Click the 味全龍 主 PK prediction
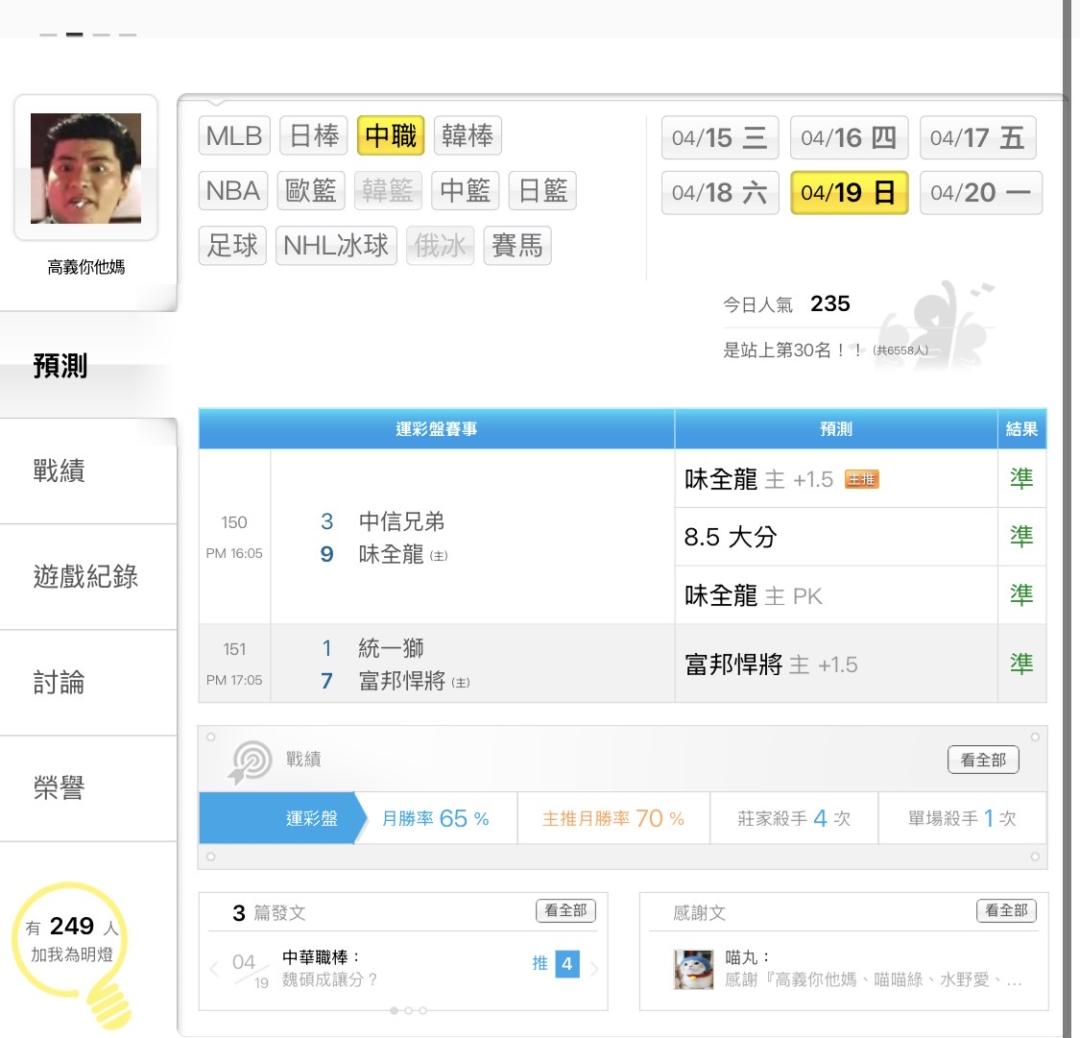This screenshot has width=1080, height=1038. tap(753, 596)
